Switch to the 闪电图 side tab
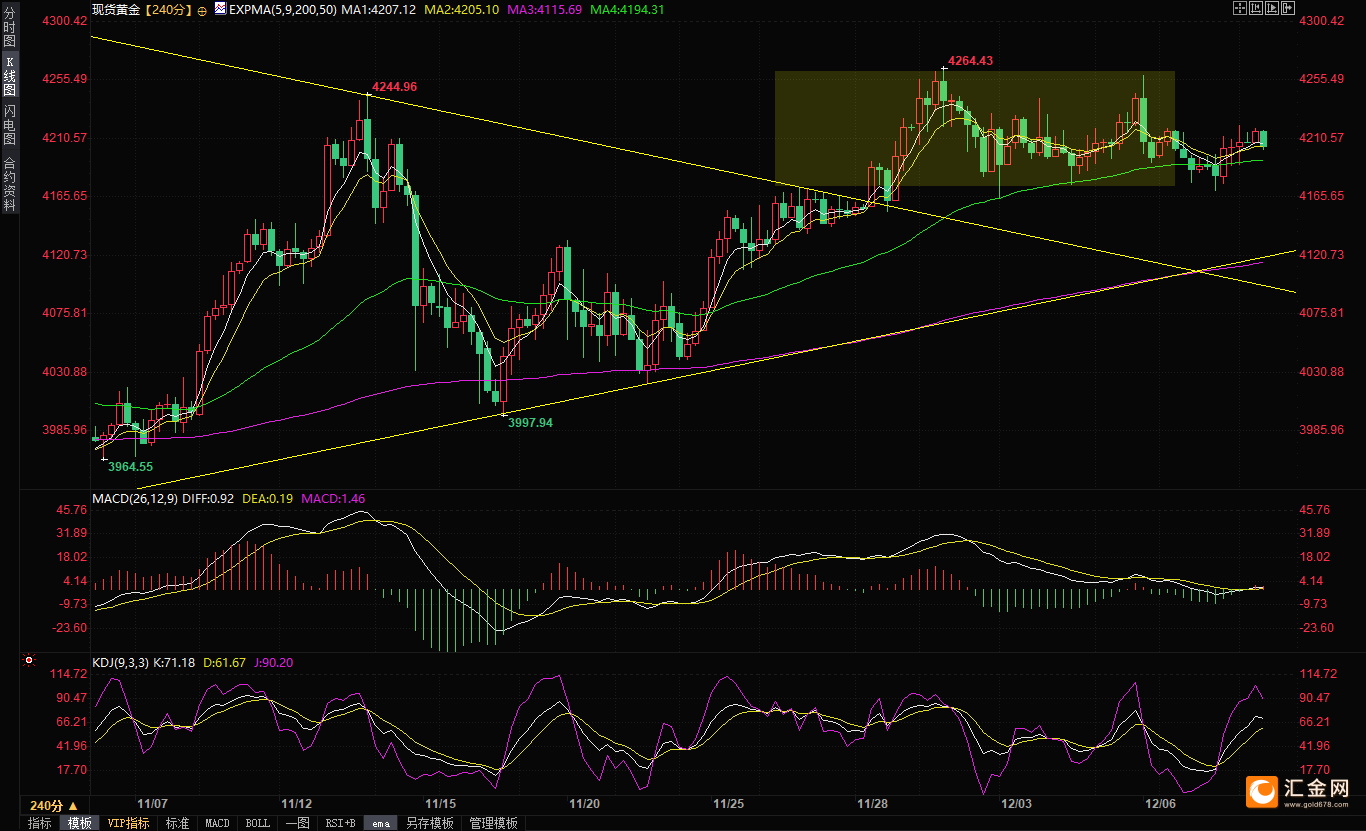 (10, 125)
